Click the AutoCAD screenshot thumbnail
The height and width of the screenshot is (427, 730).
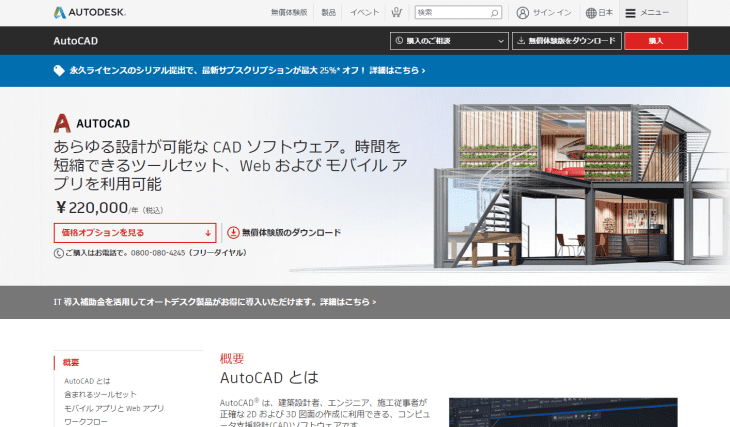563,413
